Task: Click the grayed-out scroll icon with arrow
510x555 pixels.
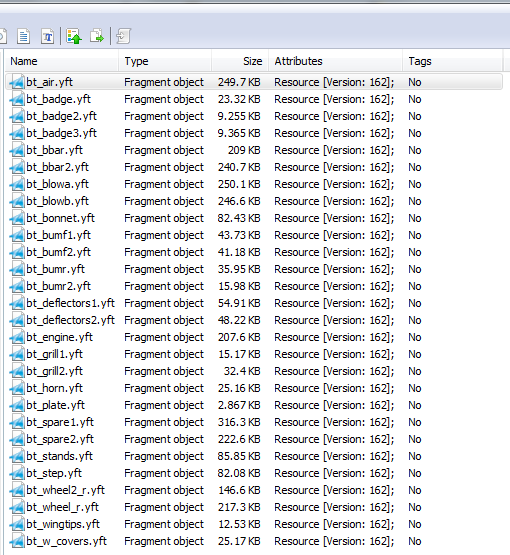Action: [123, 36]
